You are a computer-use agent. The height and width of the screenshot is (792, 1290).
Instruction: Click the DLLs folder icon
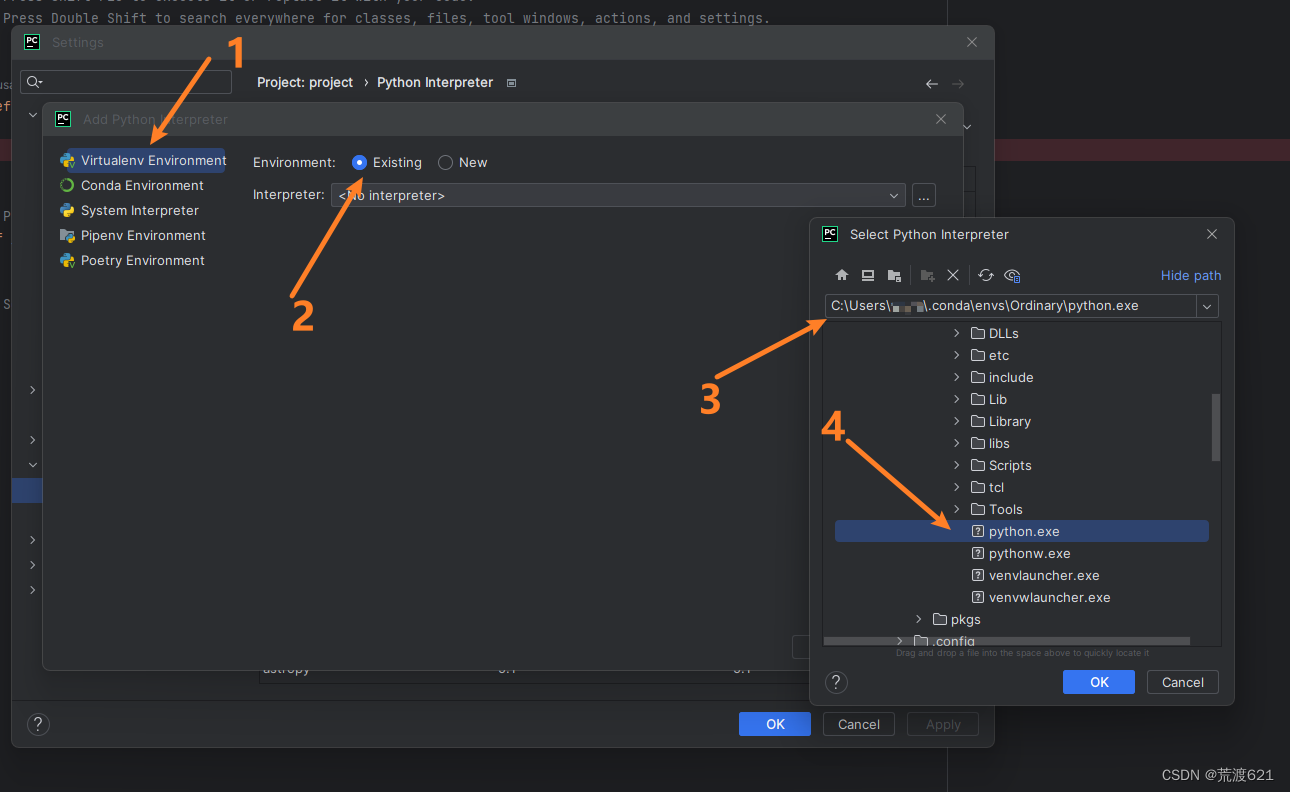978,333
